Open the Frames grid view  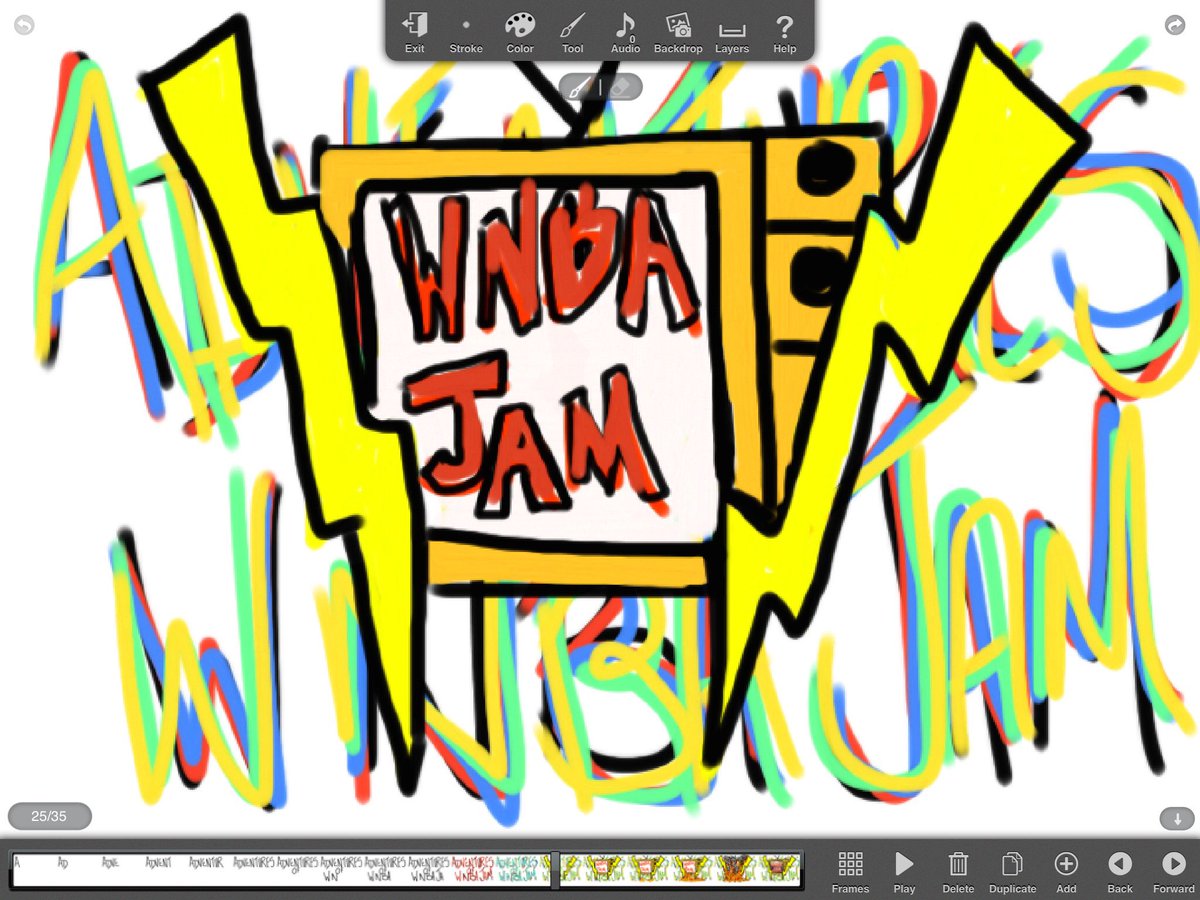pyautogui.click(x=851, y=872)
